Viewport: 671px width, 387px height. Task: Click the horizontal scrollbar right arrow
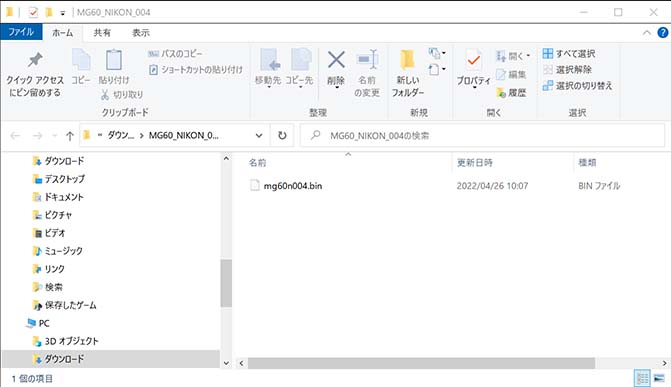(665, 363)
